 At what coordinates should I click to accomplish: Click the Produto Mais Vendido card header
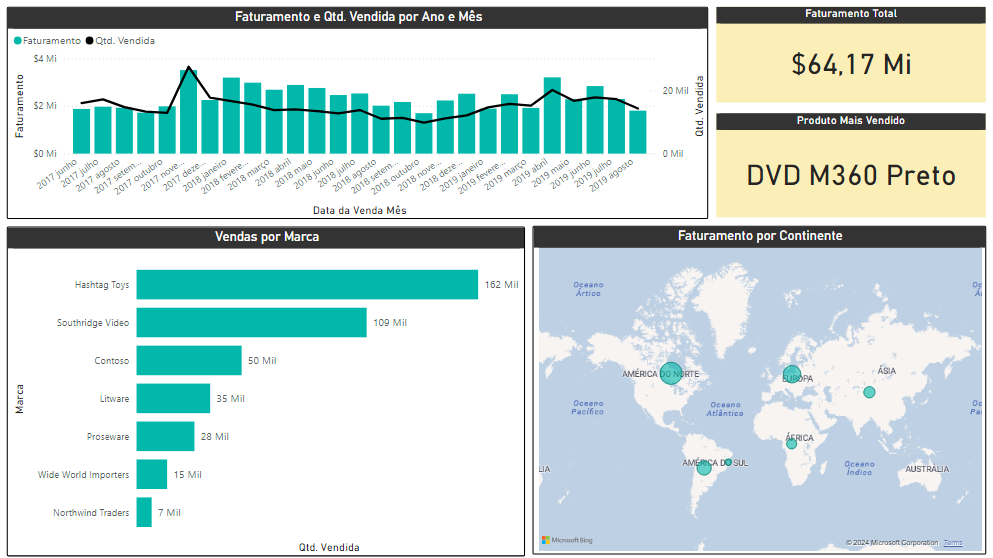coord(851,120)
